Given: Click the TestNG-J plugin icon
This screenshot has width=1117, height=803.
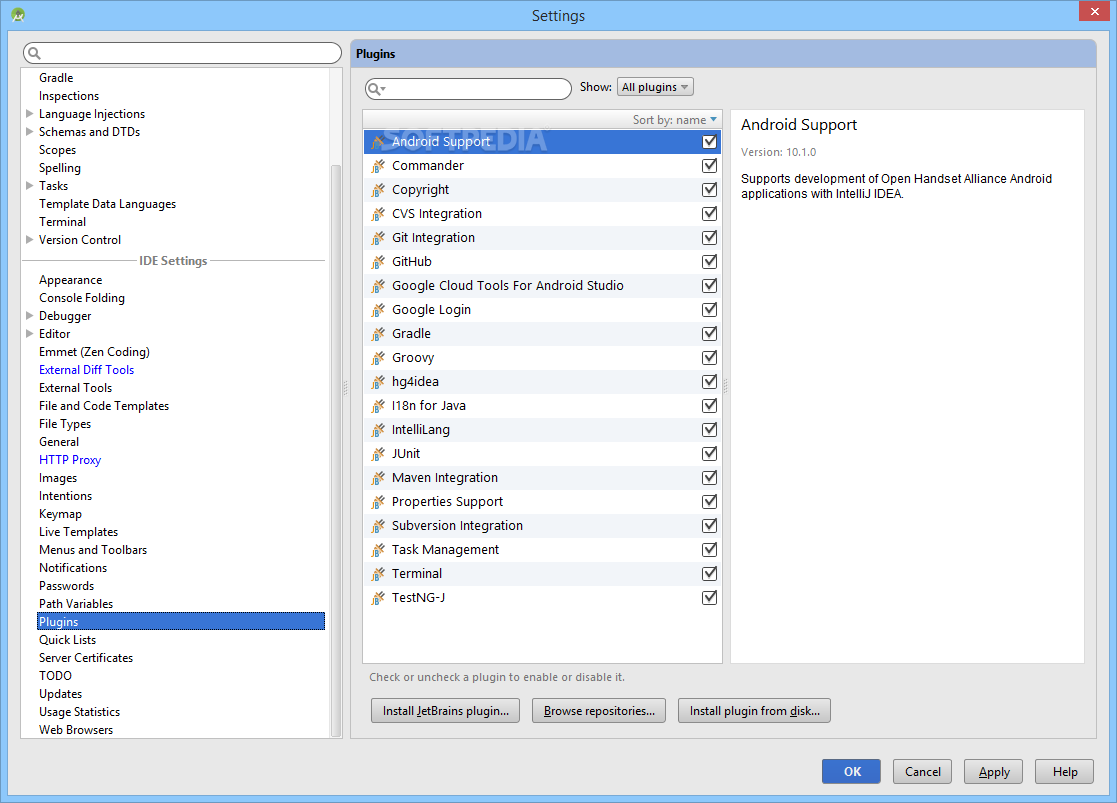Looking at the screenshot, I should [x=378, y=598].
